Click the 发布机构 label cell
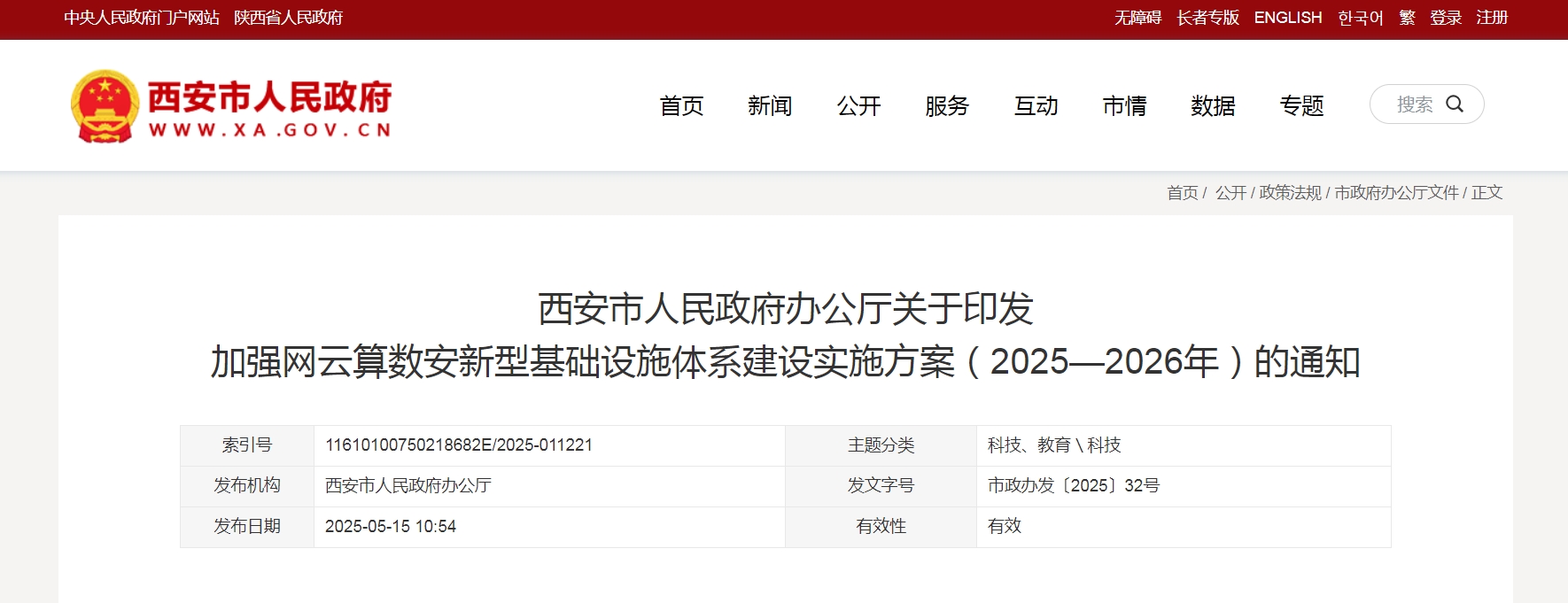 pyautogui.click(x=247, y=486)
